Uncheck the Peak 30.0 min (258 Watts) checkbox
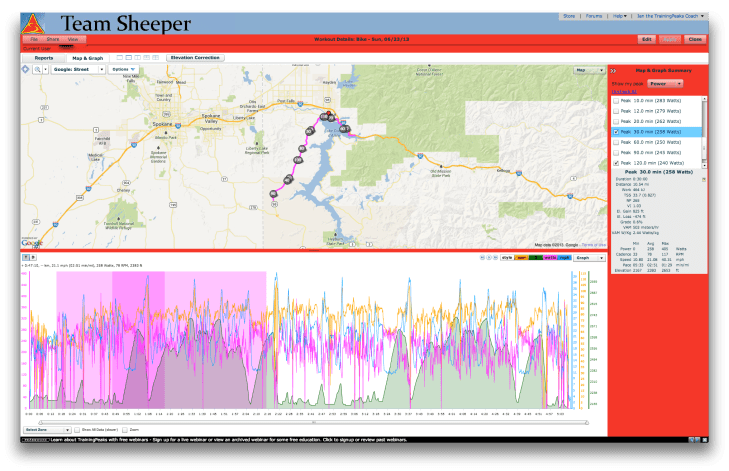Screen dimensions: 729x471 pyautogui.click(x=616, y=132)
